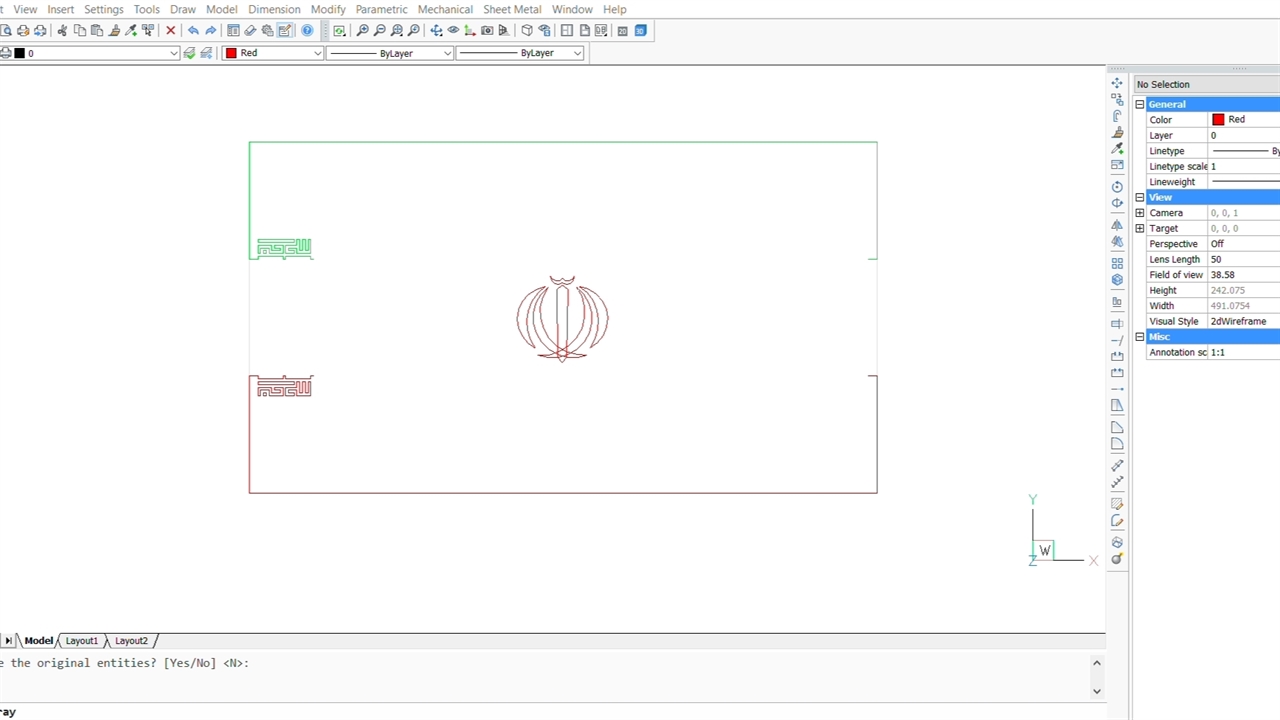
Task: Click the red X Delete icon
Action: [171, 31]
